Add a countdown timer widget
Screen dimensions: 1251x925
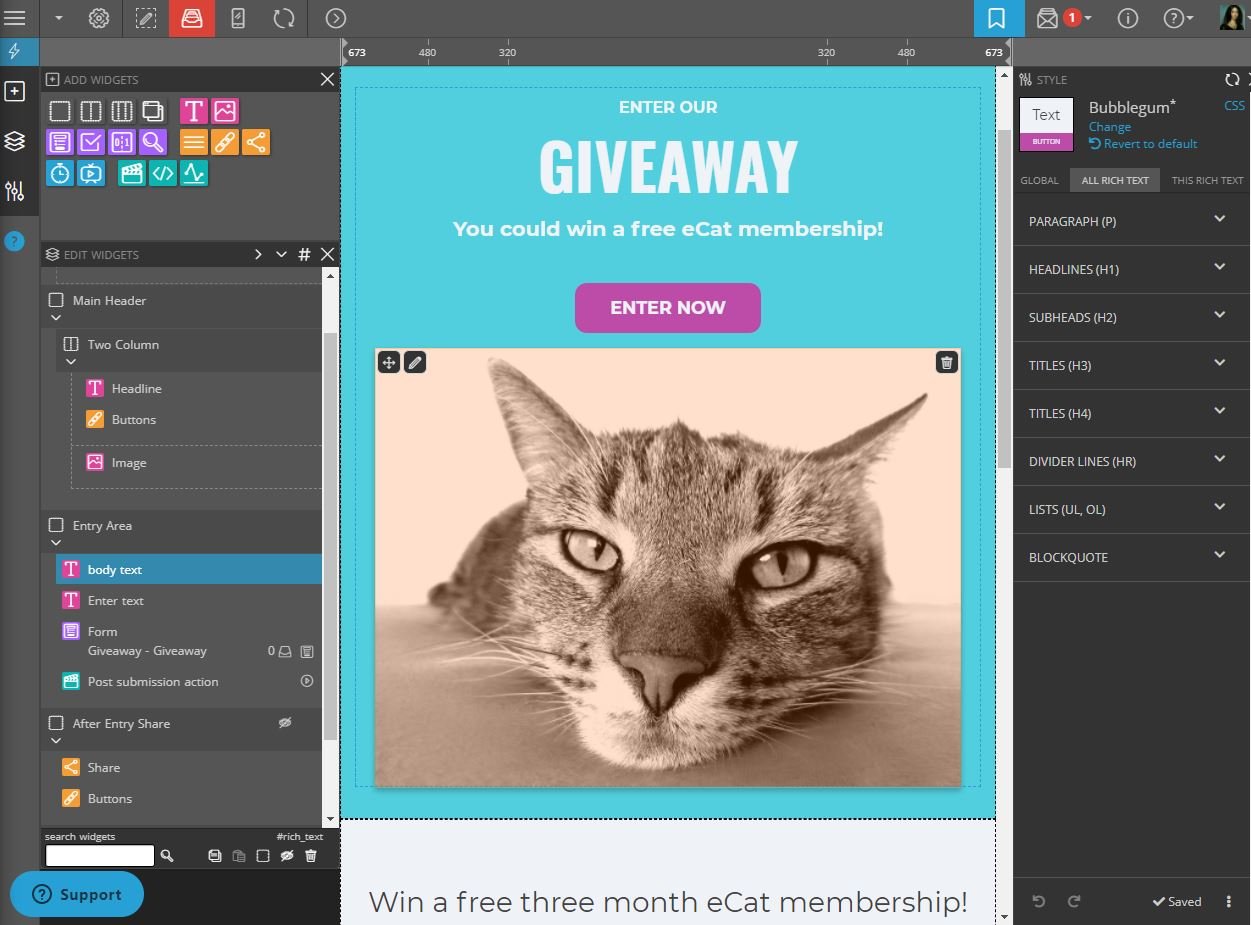60,173
